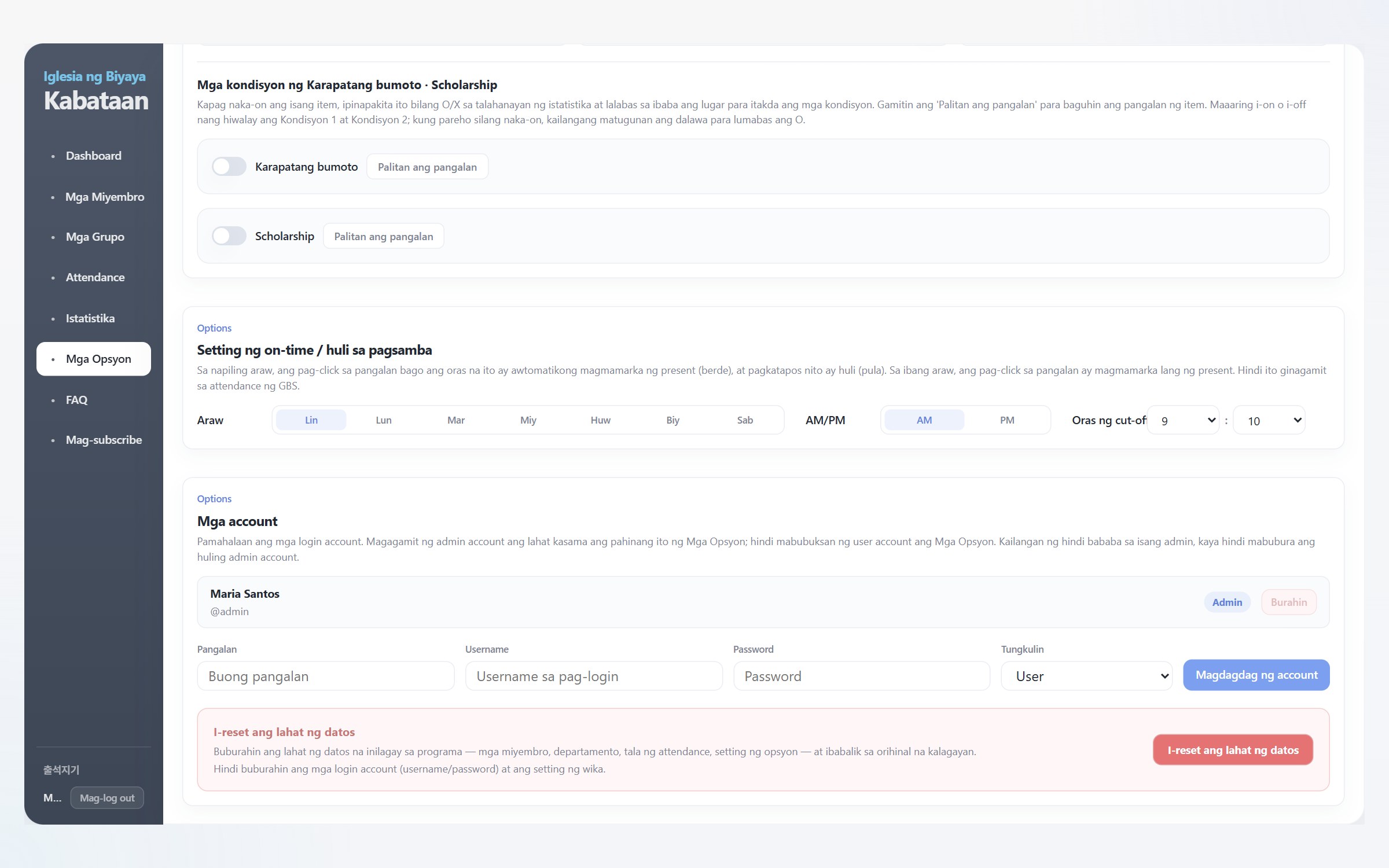Open the cut-off hour dropdown showing 9
1389x868 pixels.
click(1183, 421)
